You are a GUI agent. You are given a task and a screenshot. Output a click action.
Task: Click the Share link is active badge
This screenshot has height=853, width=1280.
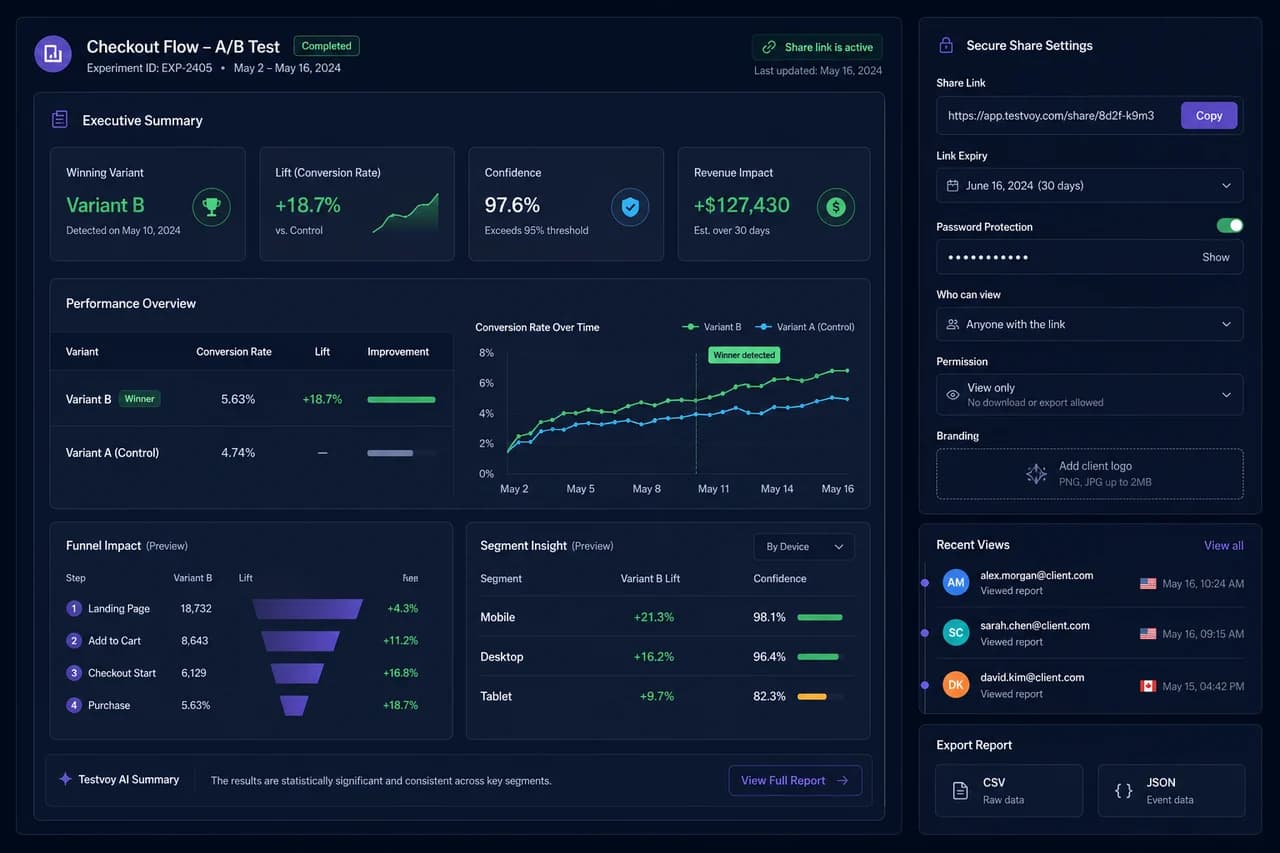point(817,47)
